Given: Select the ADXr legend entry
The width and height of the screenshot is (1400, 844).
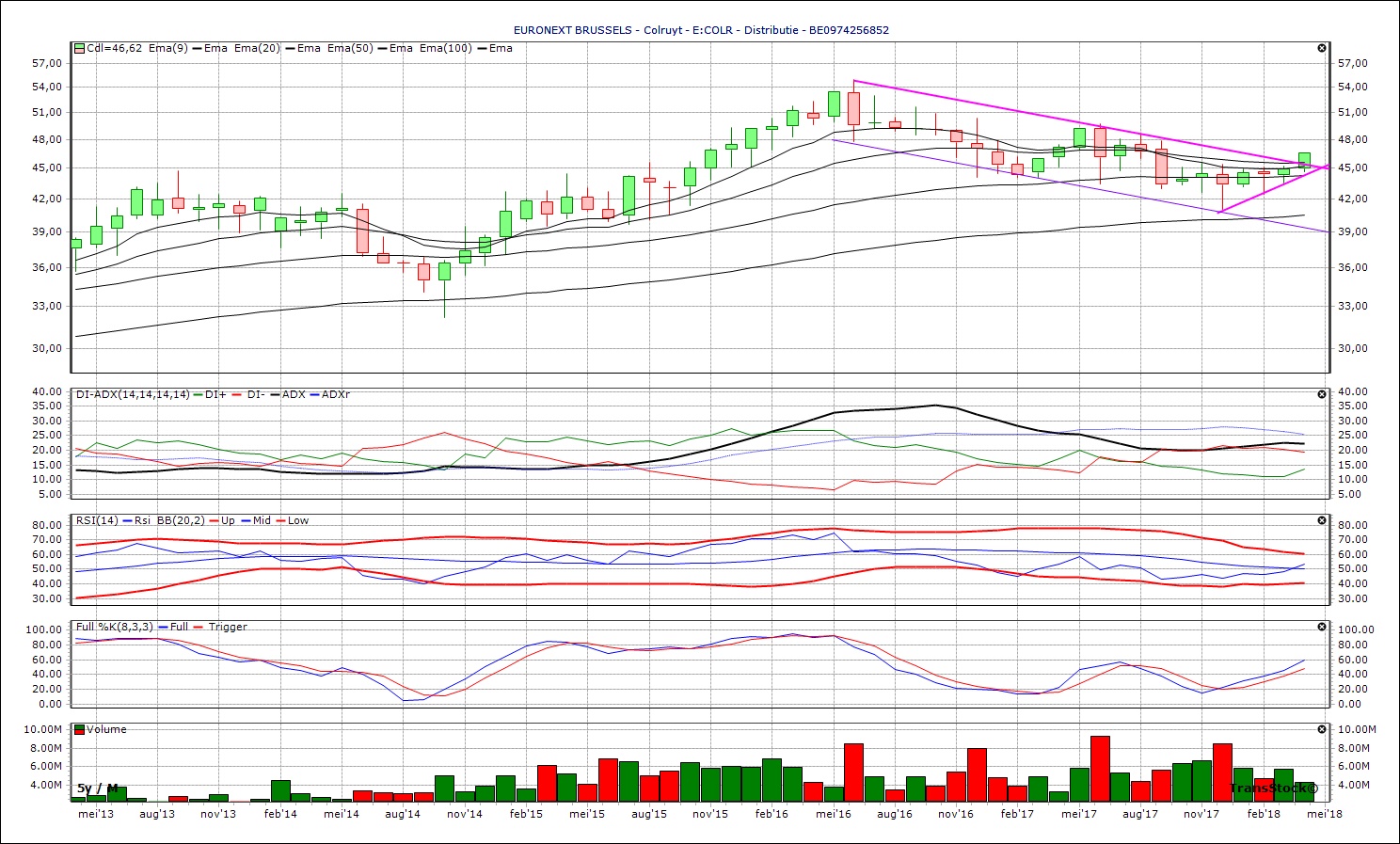Looking at the screenshot, I should pos(336,395).
